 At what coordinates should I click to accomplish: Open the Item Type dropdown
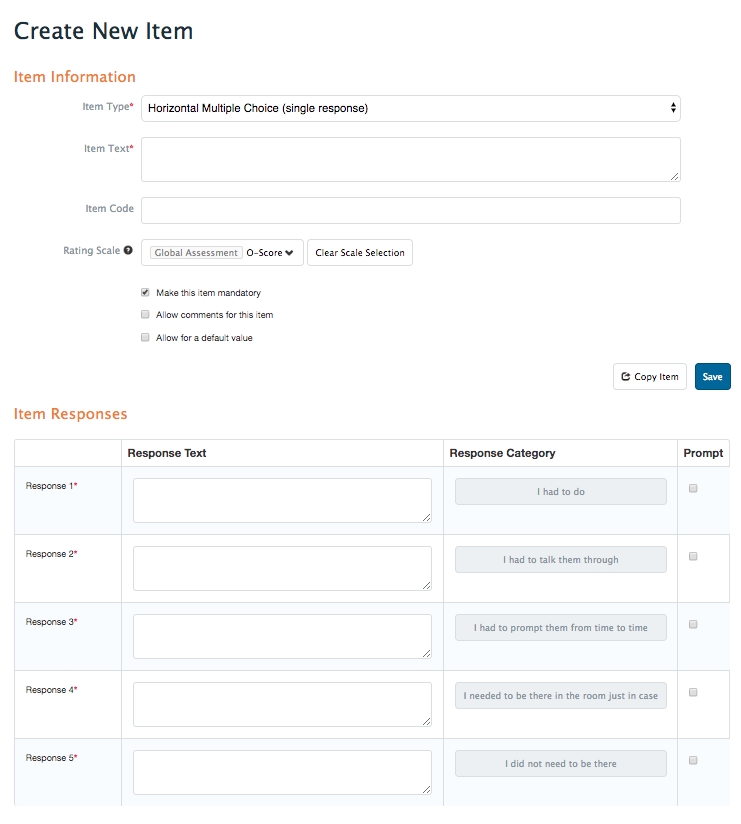pyautogui.click(x=410, y=108)
